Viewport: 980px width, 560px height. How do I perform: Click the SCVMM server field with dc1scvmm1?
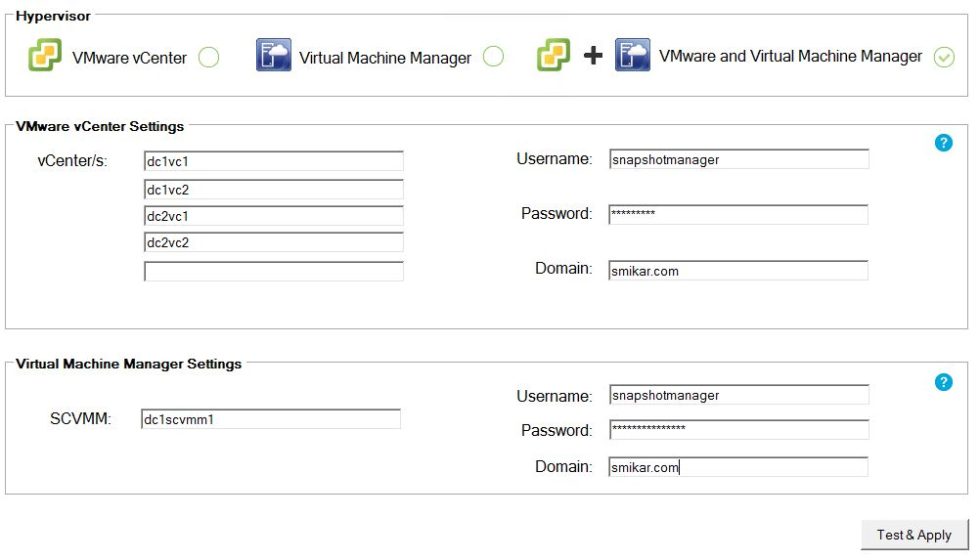click(x=270, y=419)
